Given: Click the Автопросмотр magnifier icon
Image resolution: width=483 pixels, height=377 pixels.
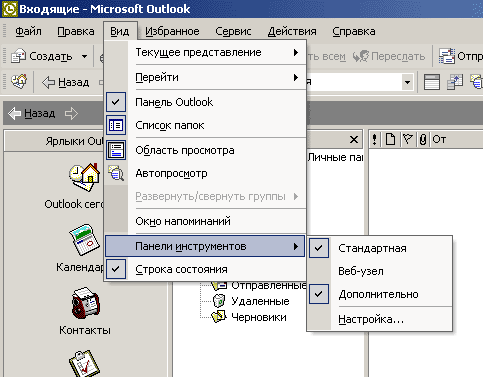Looking at the screenshot, I should click(x=116, y=173).
